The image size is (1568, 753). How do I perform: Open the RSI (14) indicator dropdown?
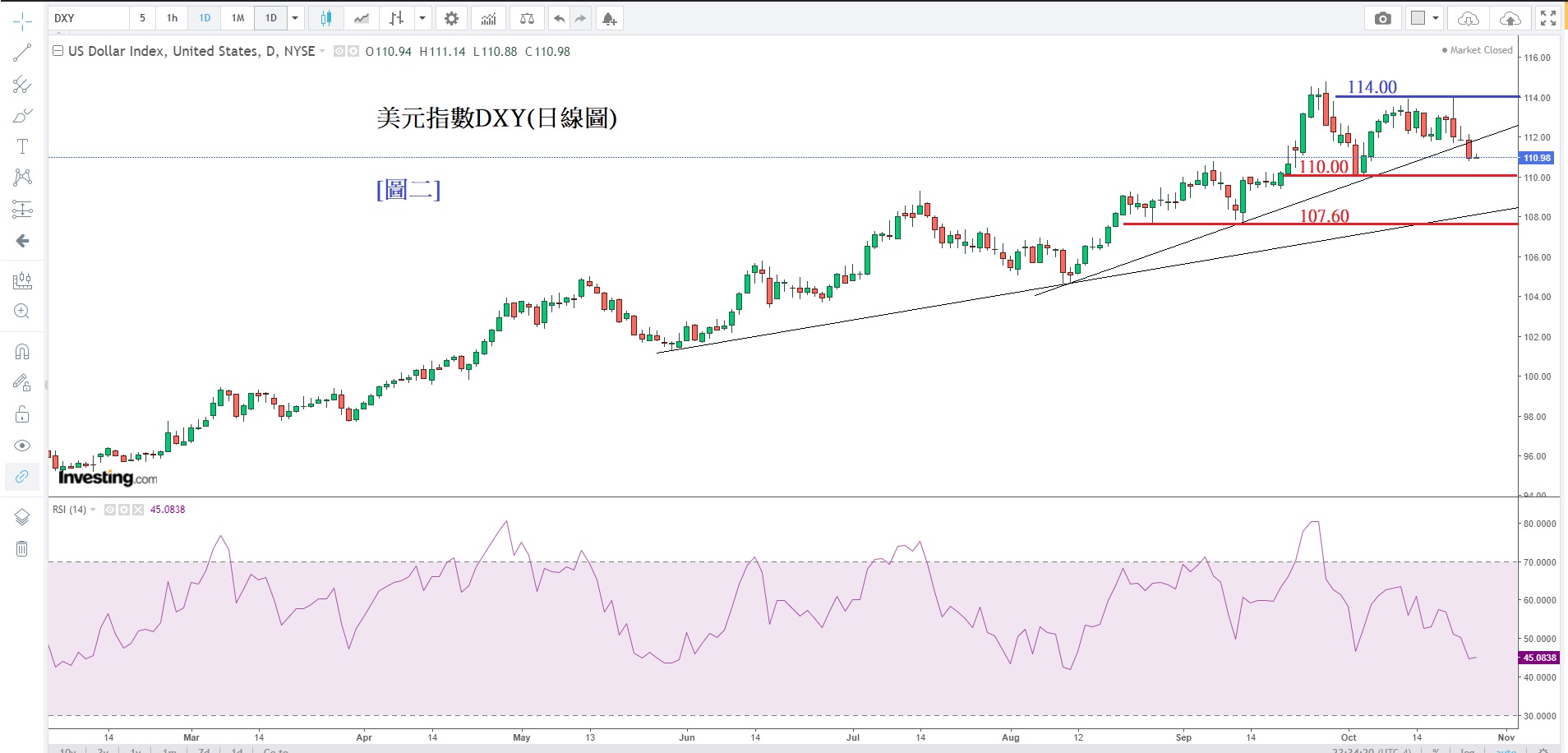coord(93,510)
